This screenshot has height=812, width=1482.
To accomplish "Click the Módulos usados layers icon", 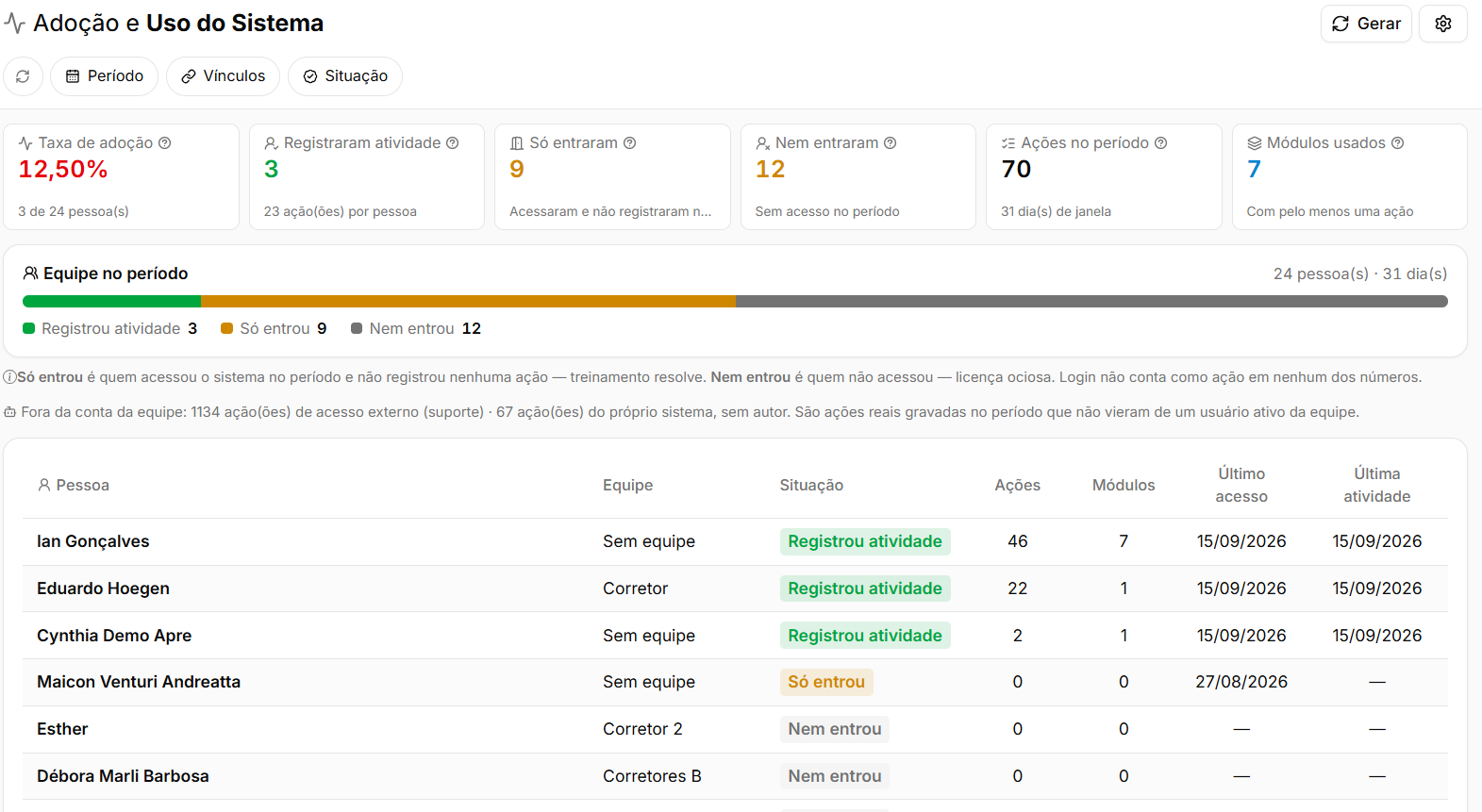I will click(1254, 143).
